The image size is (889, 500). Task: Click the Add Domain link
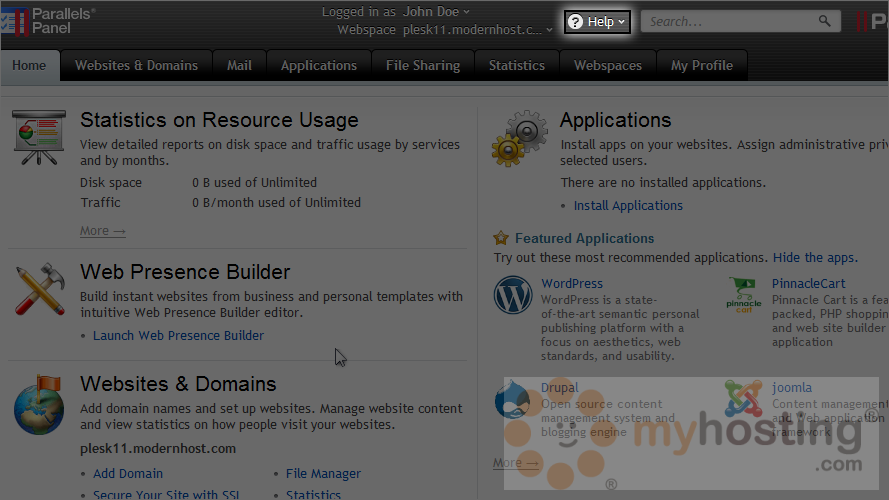tap(128, 473)
